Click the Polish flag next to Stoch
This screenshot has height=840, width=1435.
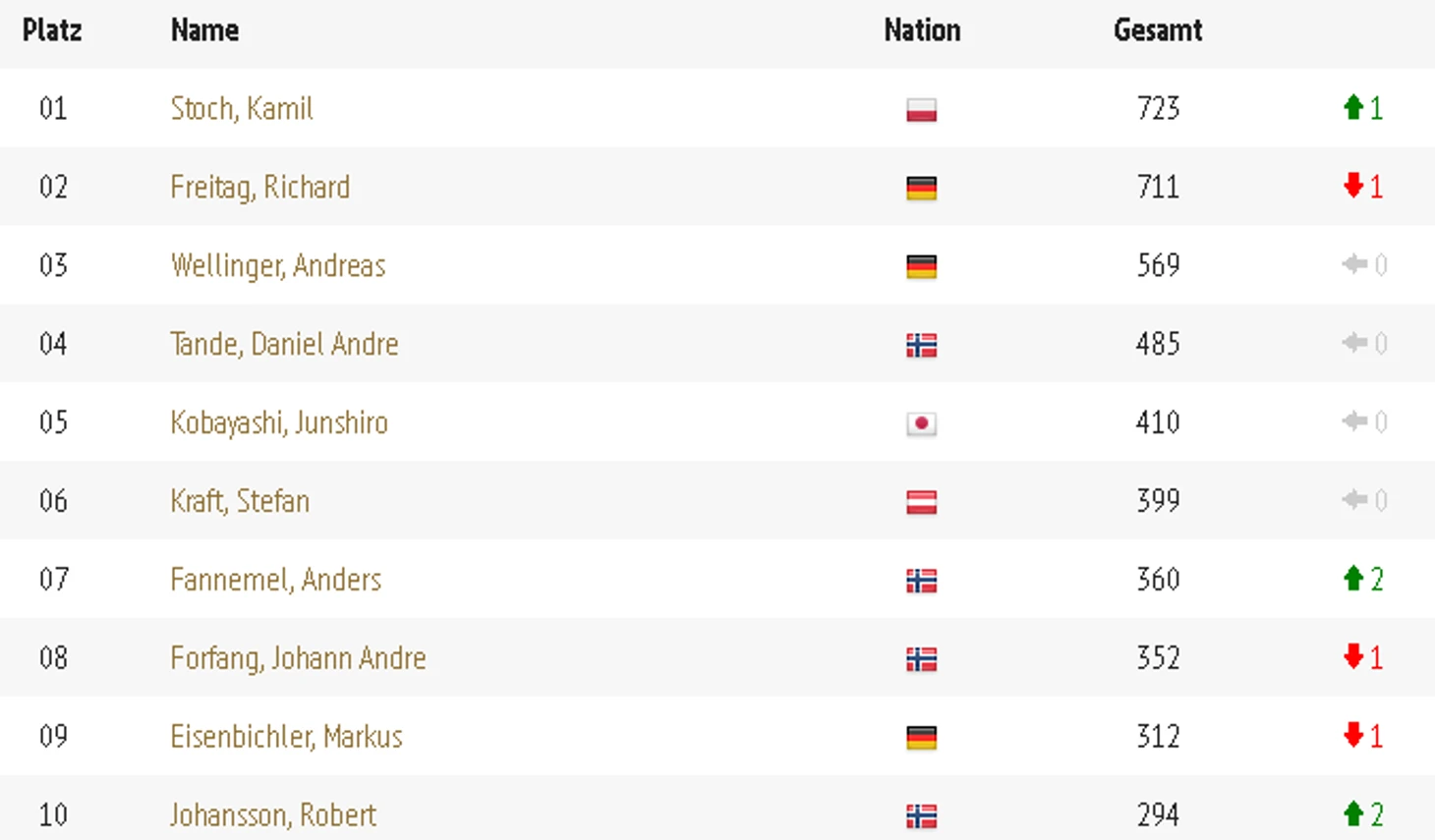921,109
